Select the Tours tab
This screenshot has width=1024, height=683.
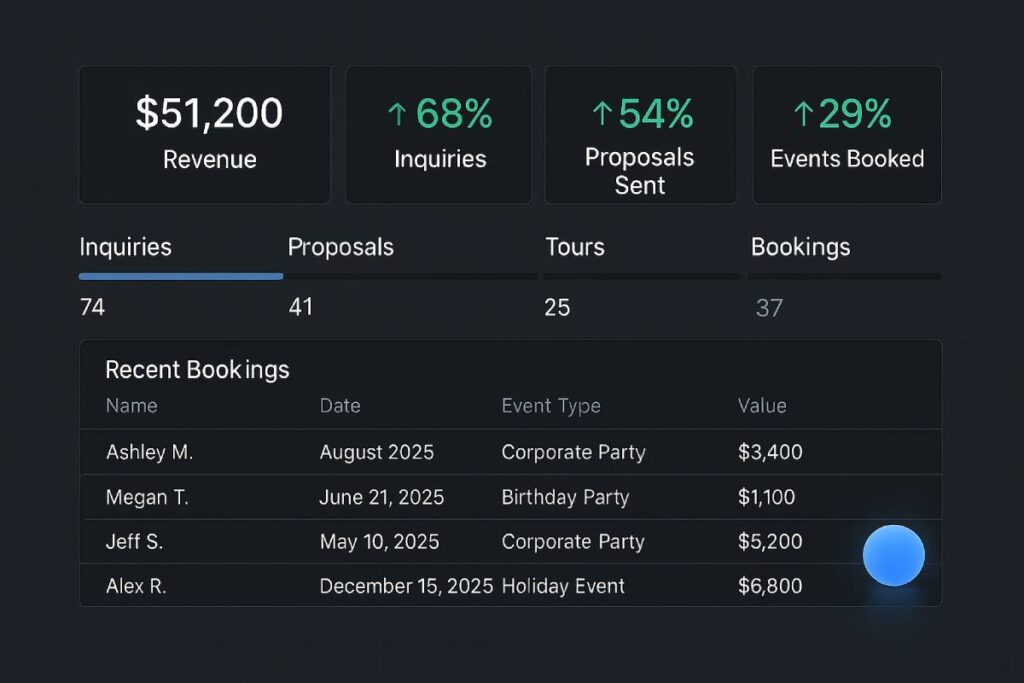click(575, 247)
